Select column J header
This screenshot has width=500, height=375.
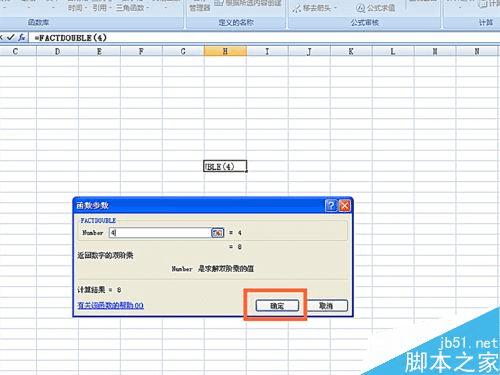click(x=309, y=51)
